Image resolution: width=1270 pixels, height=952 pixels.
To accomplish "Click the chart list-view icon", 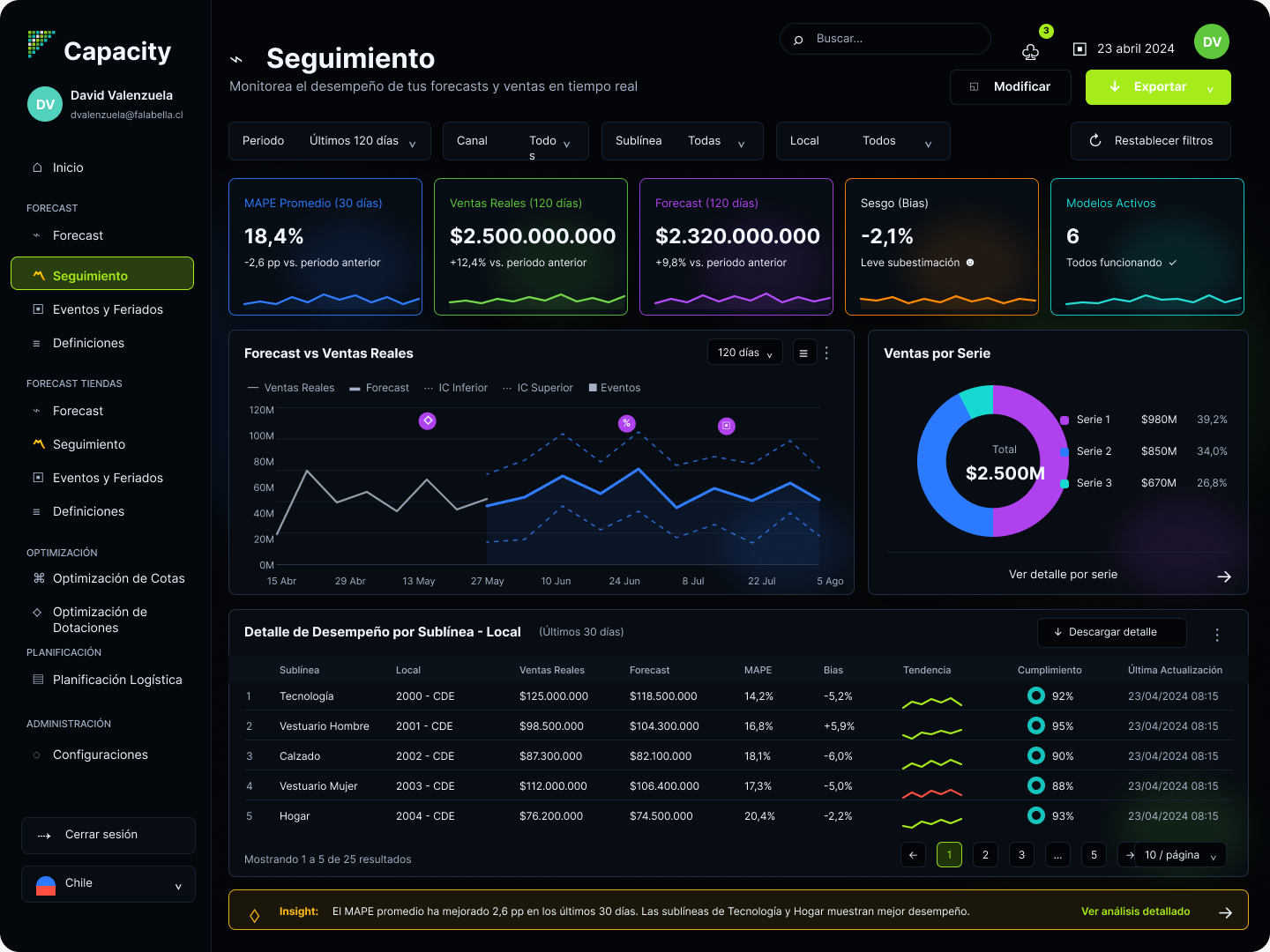I will click(803, 353).
